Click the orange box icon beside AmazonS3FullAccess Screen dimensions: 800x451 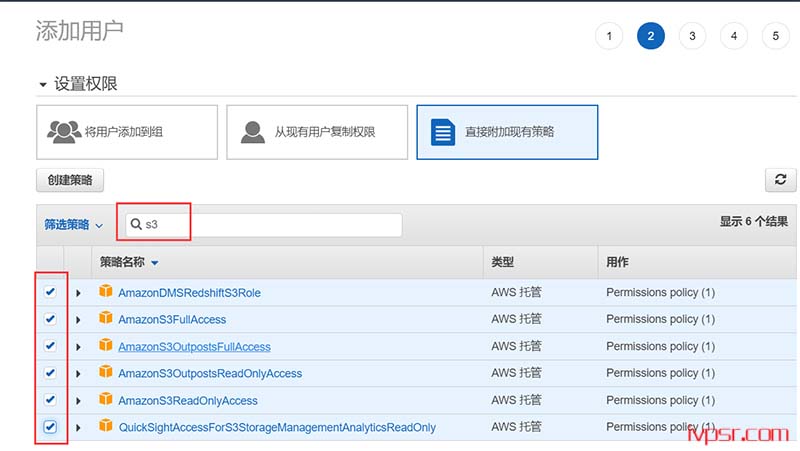[106, 318]
